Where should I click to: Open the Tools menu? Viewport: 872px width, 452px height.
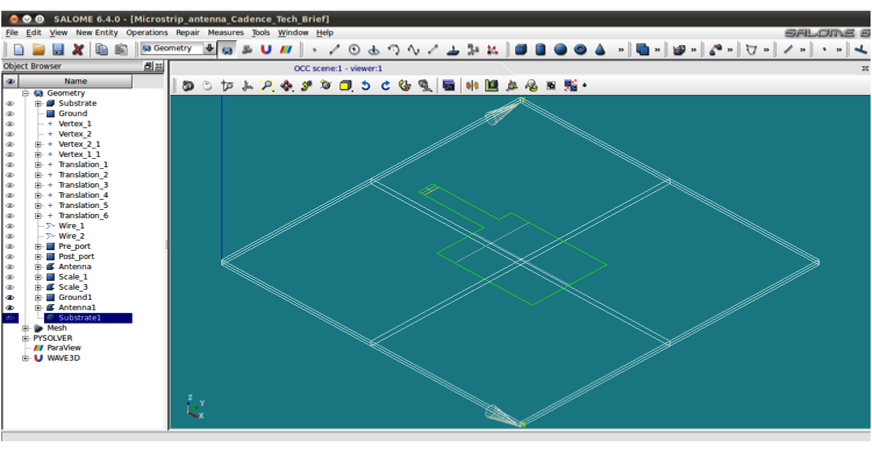(x=261, y=33)
